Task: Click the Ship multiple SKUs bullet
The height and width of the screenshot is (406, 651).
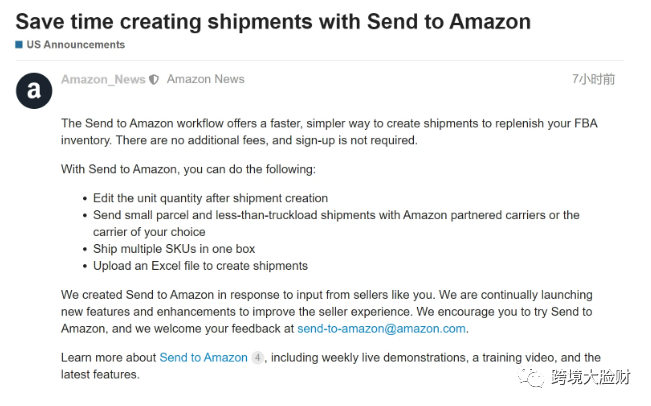Action: point(174,249)
